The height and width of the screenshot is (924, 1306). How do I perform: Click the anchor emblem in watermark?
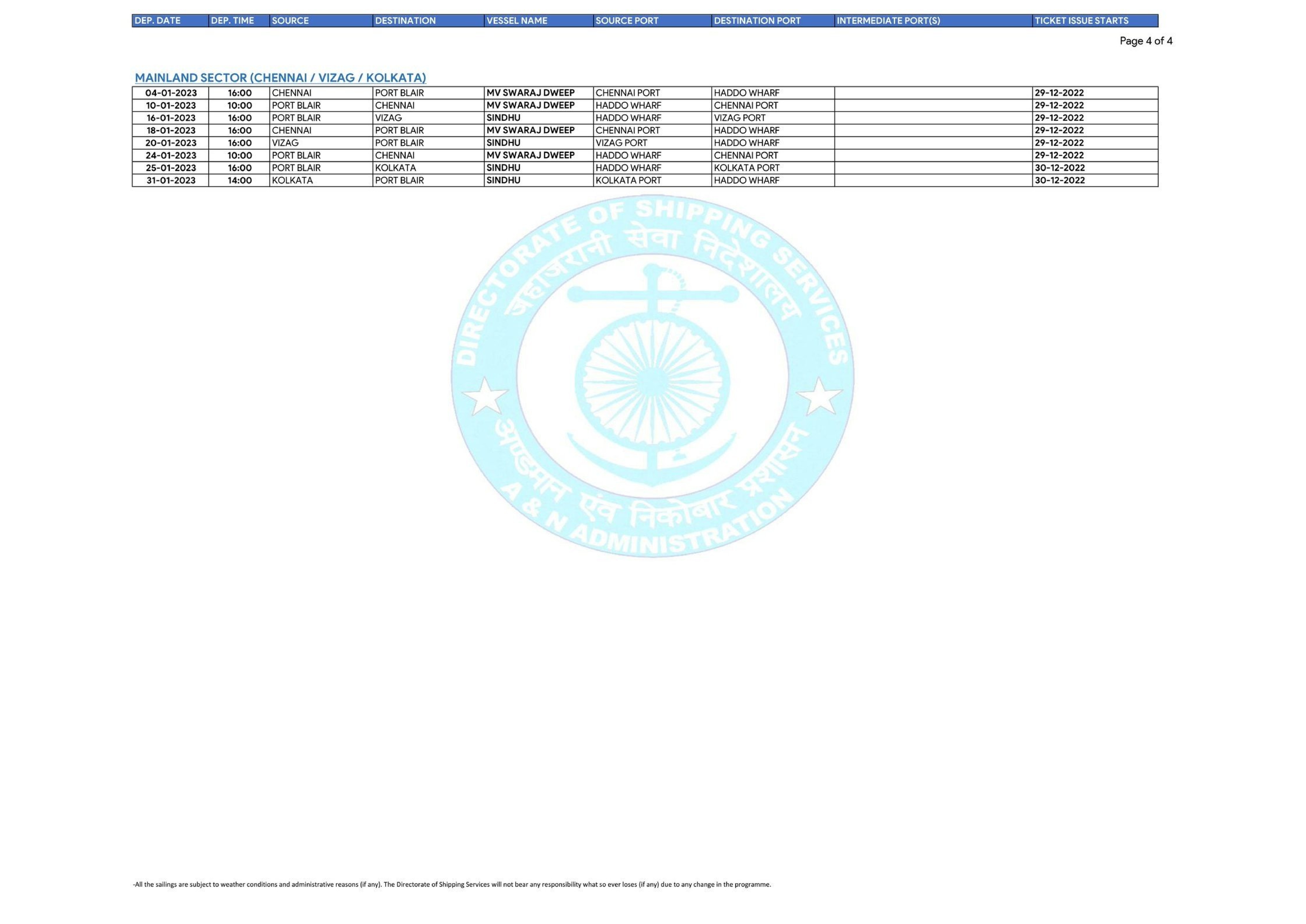[652, 376]
